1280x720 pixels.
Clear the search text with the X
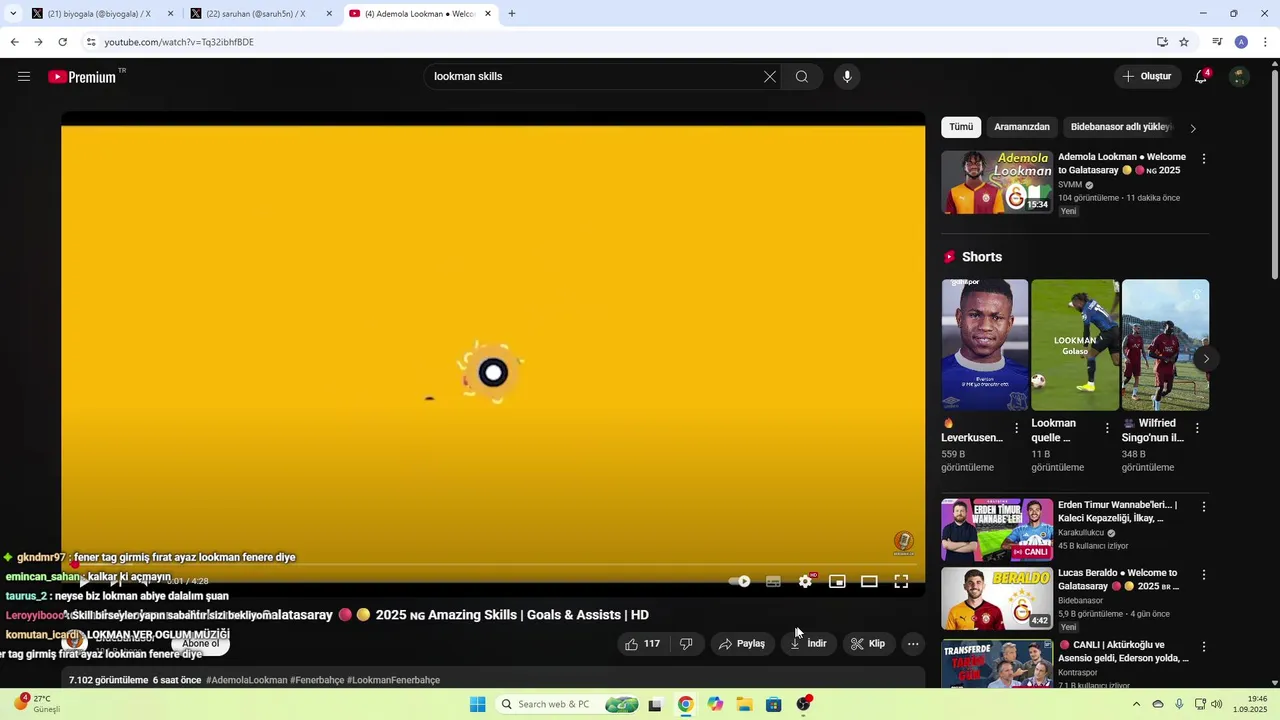[770, 77]
